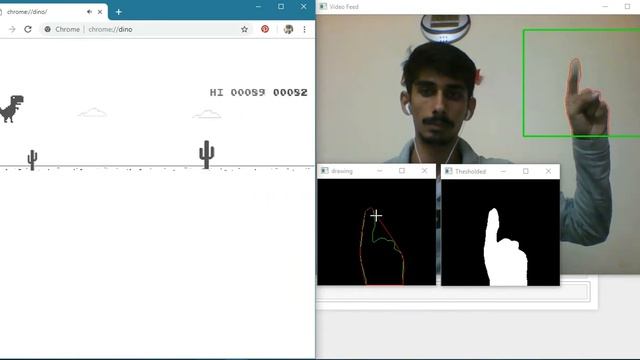Click the white crosshair in the drawing window
This screenshot has width=640, height=360.
pos(376,216)
